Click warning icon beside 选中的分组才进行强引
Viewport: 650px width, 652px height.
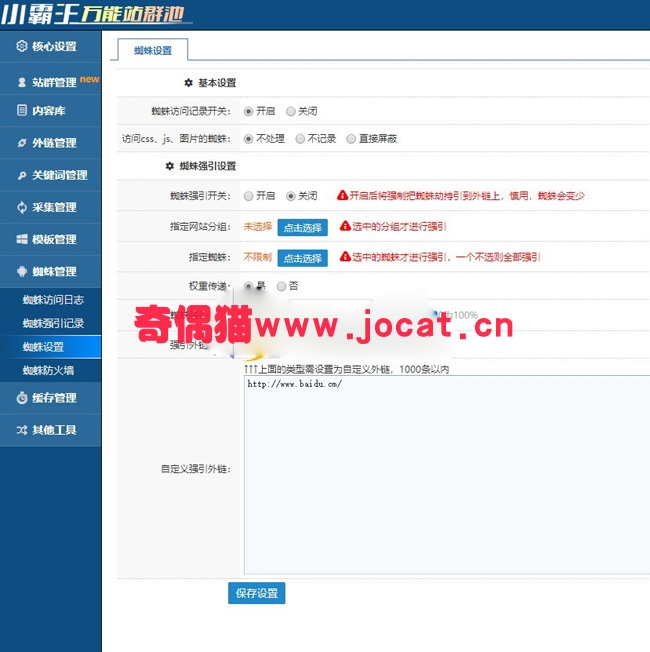pos(345,226)
